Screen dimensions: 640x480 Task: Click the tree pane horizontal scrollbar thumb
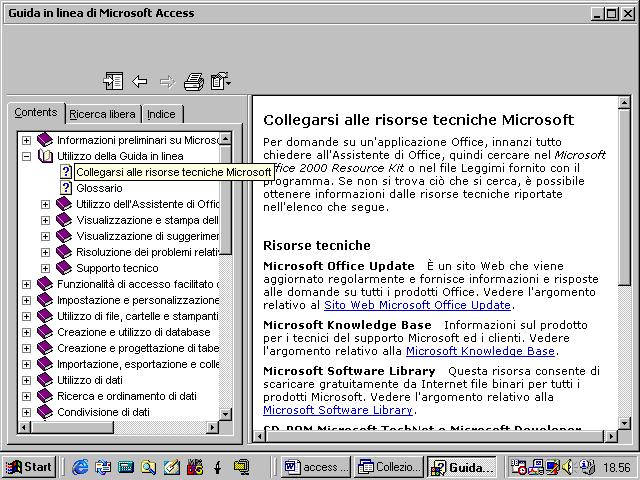click(72, 427)
